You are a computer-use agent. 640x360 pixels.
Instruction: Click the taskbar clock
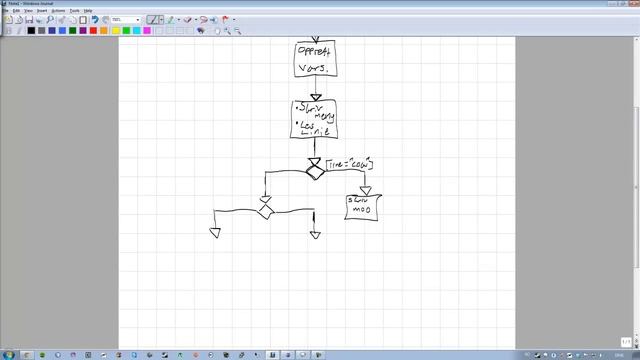(619, 356)
